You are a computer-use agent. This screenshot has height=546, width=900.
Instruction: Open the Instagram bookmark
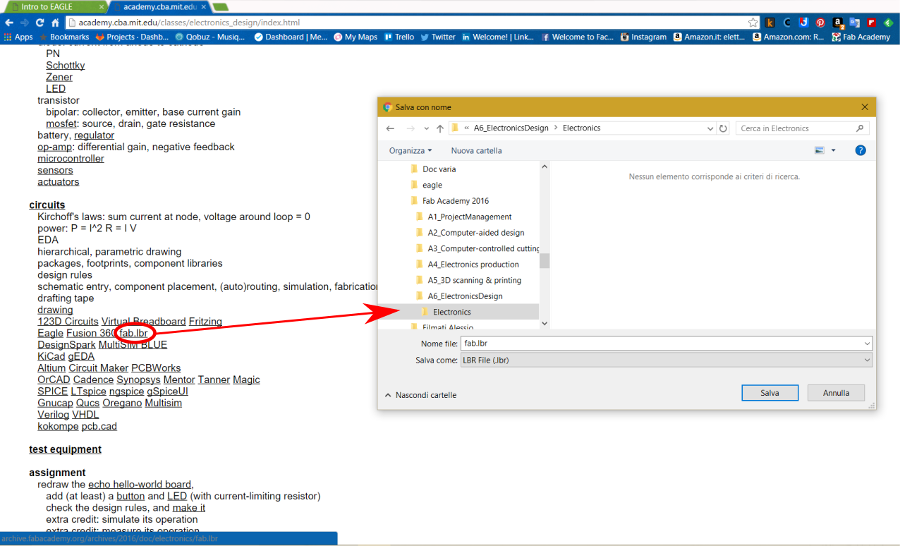643,37
